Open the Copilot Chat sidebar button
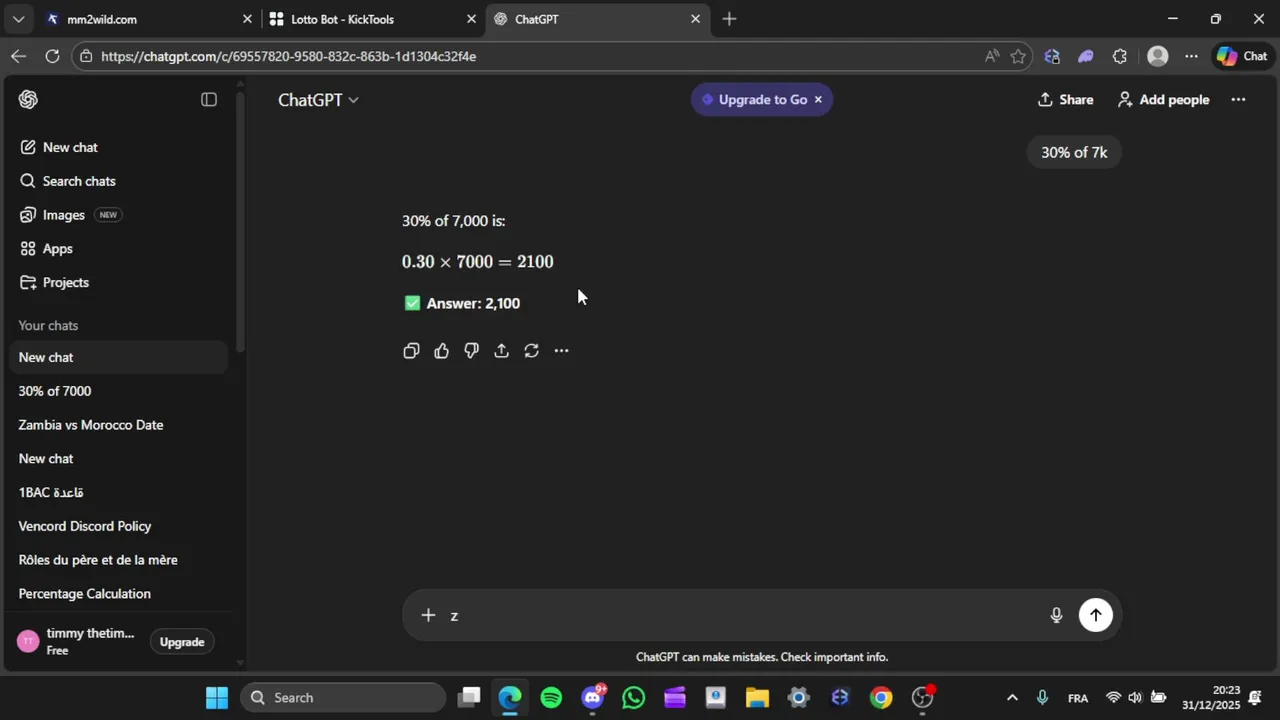This screenshot has height=720, width=1280. click(1242, 56)
